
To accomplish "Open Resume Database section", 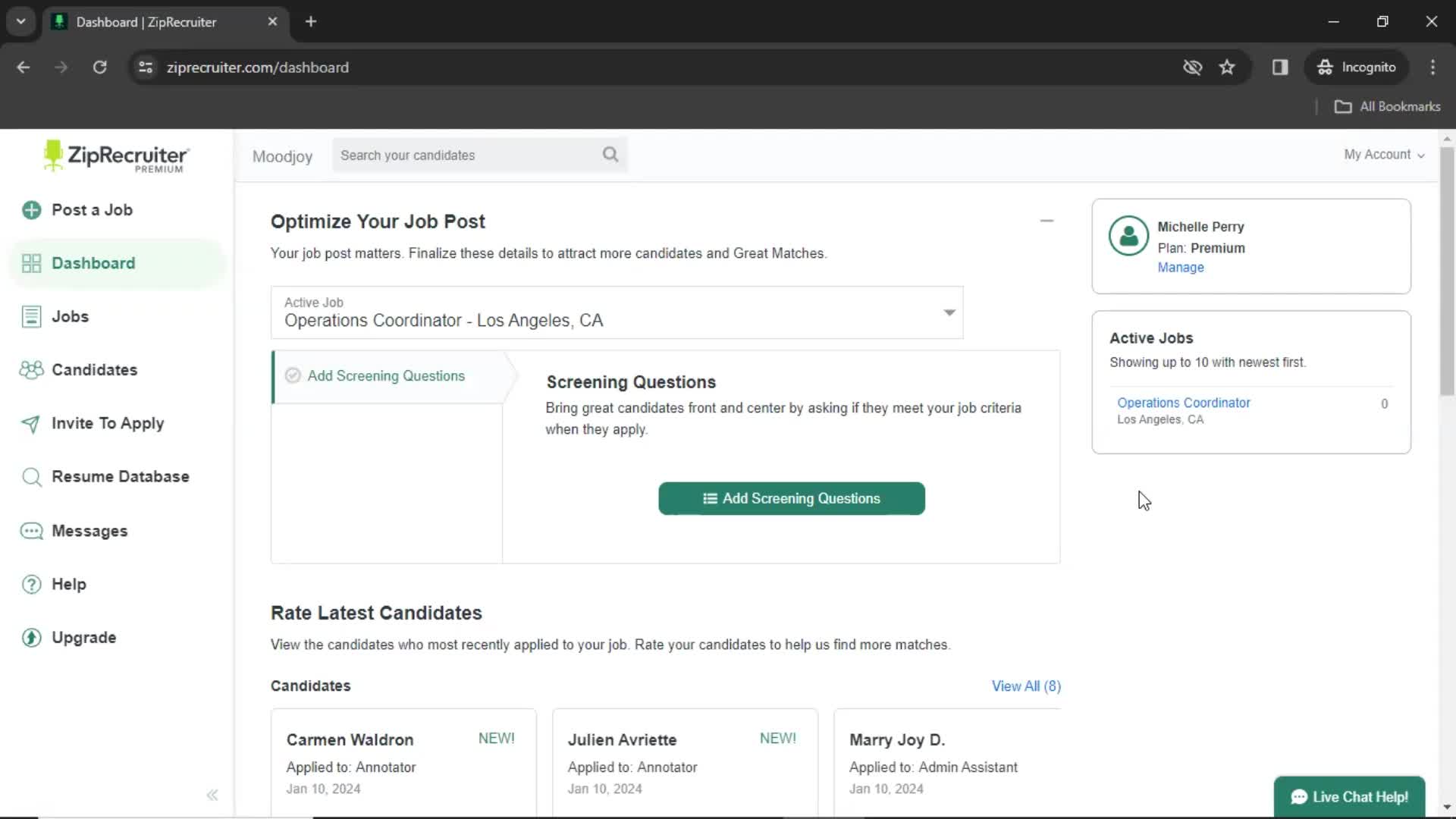I will (x=120, y=476).
